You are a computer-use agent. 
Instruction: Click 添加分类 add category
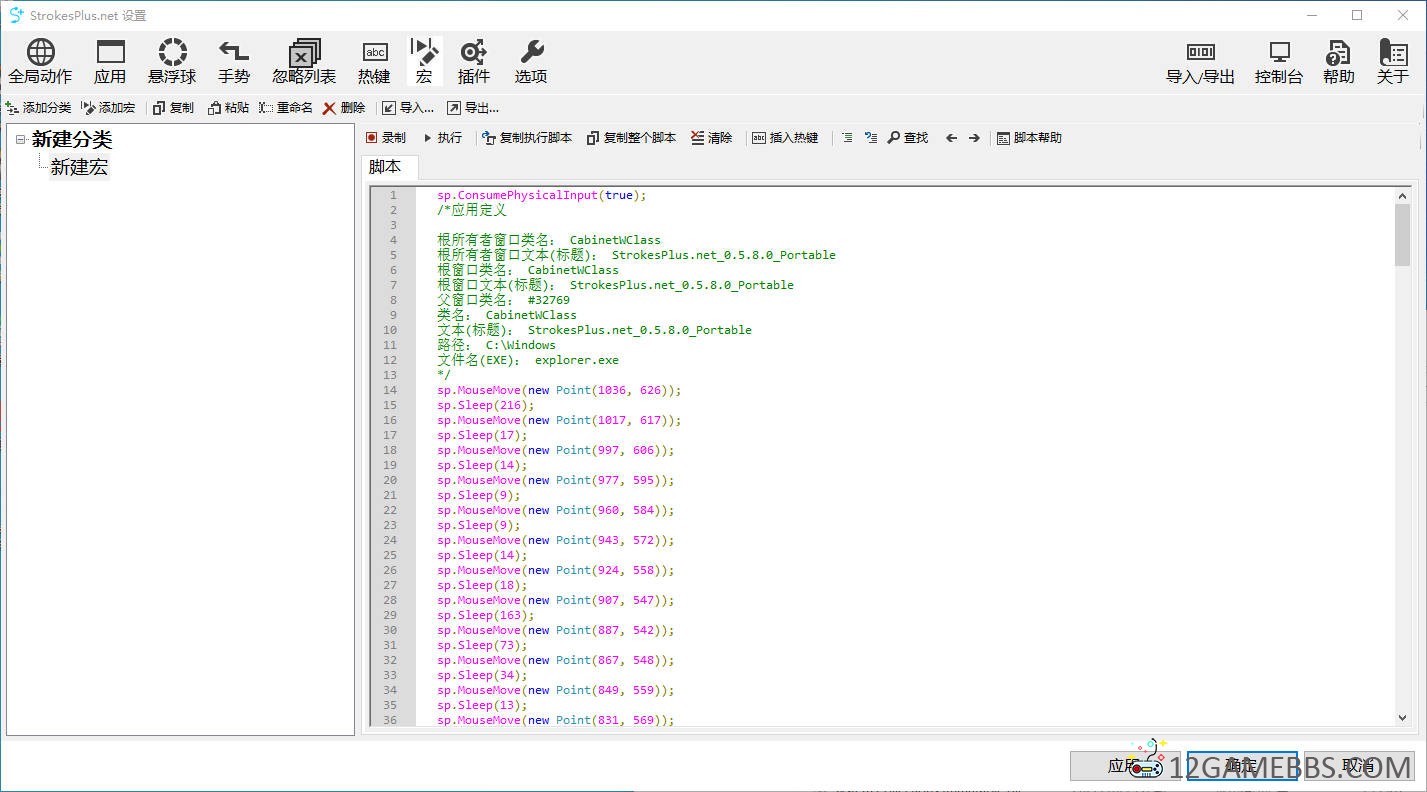click(x=38, y=108)
